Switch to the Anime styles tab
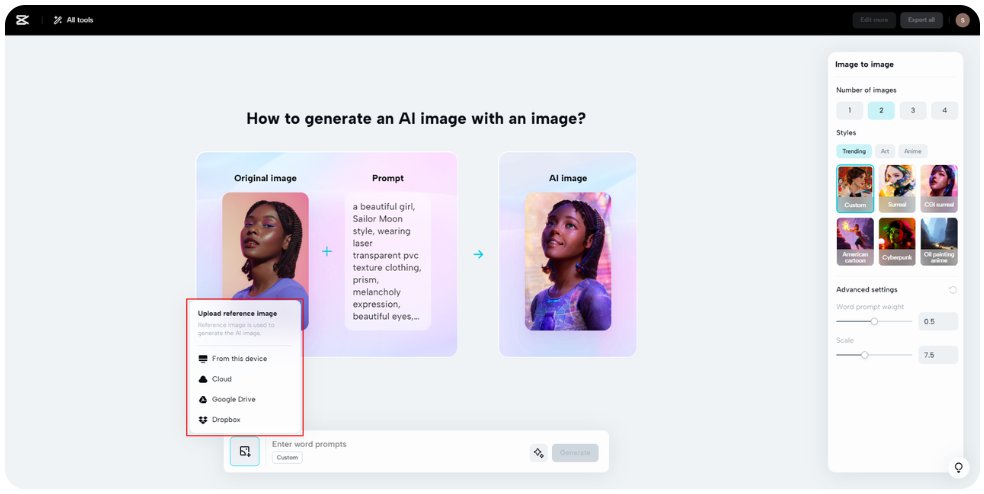This screenshot has height=494, width=984. point(912,151)
